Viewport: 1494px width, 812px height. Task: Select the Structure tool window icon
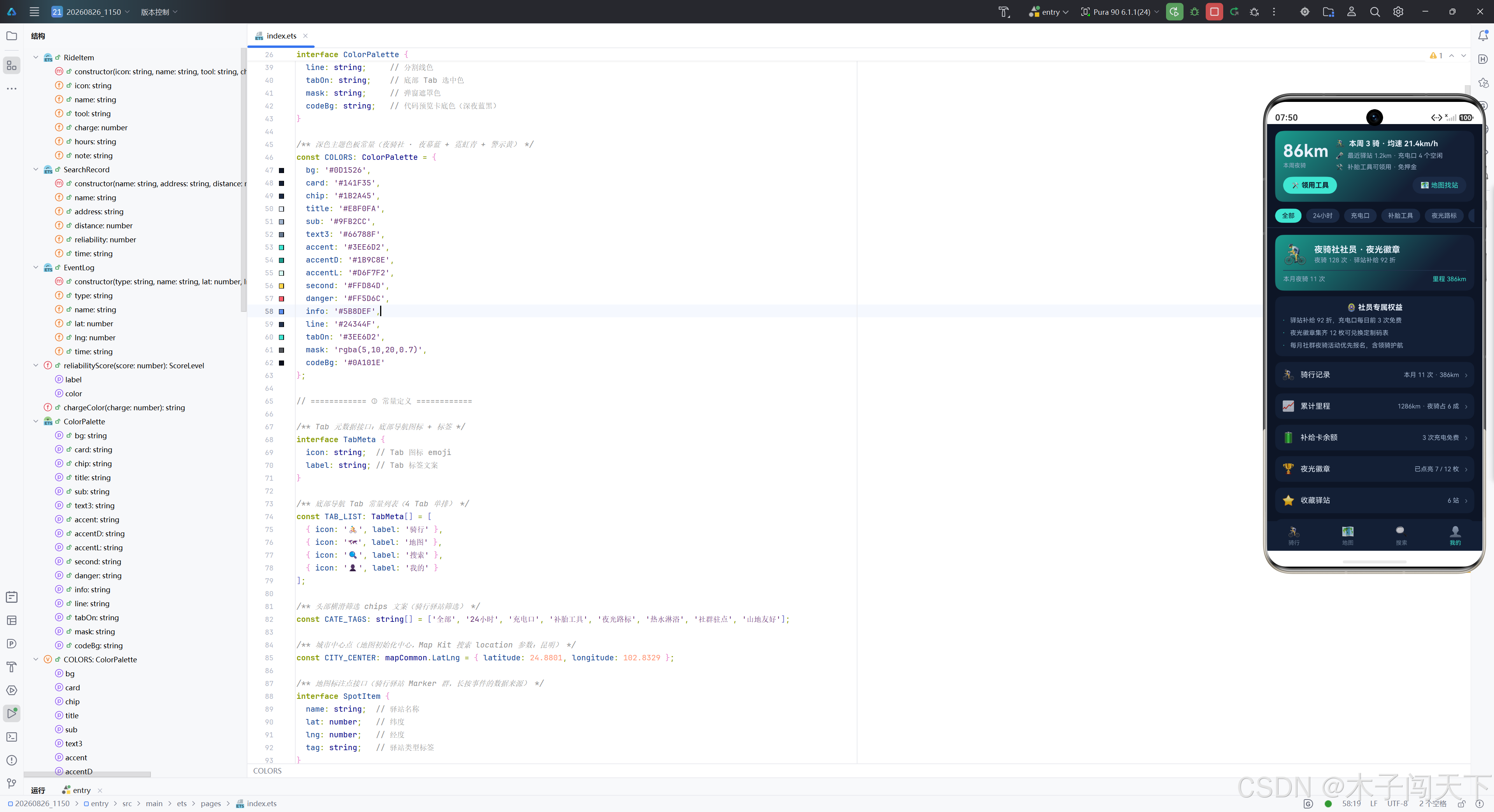(x=12, y=65)
